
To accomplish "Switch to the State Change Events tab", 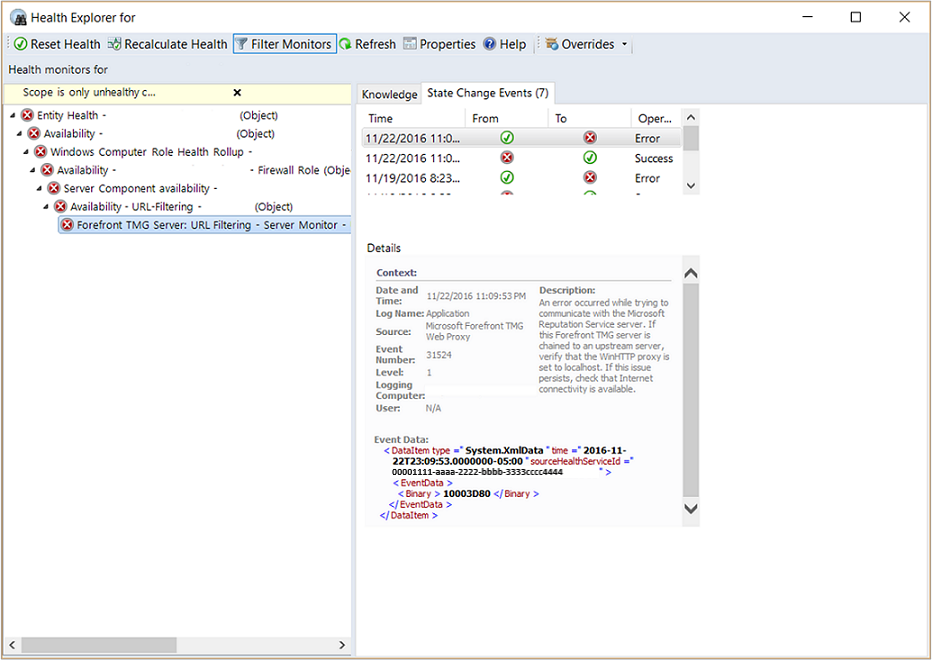I will (488, 93).
